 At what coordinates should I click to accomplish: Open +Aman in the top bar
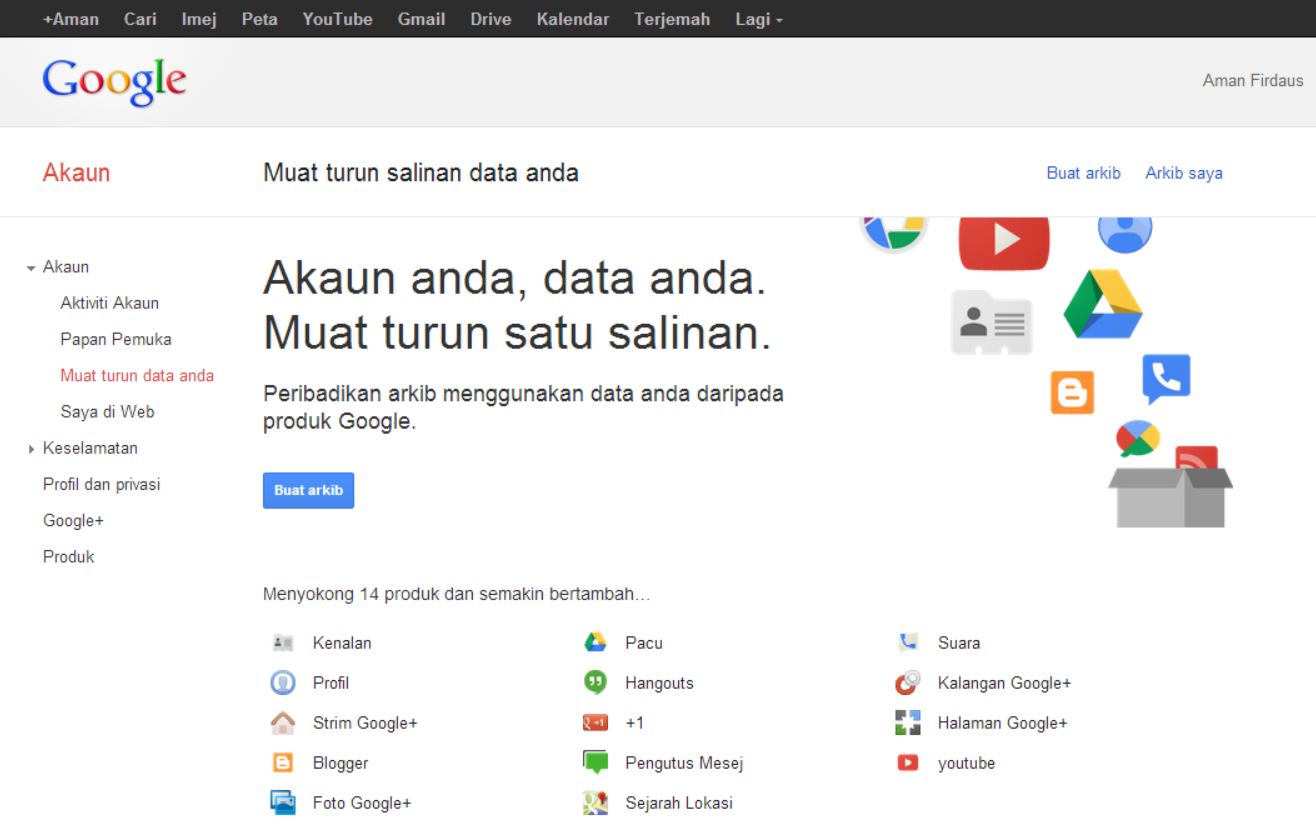tap(71, 19)
